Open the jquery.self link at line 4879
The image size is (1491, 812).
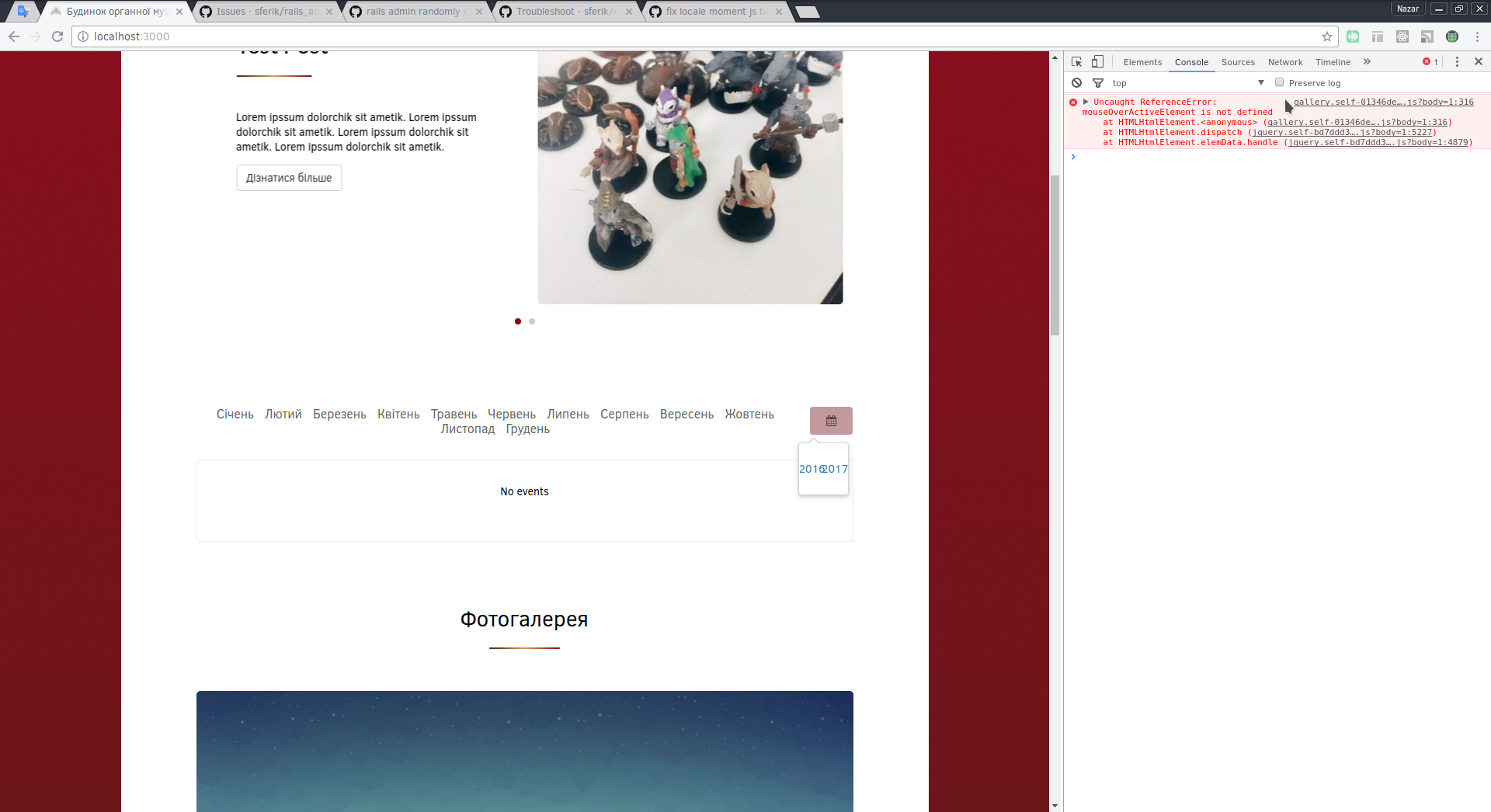[1378, 143]
